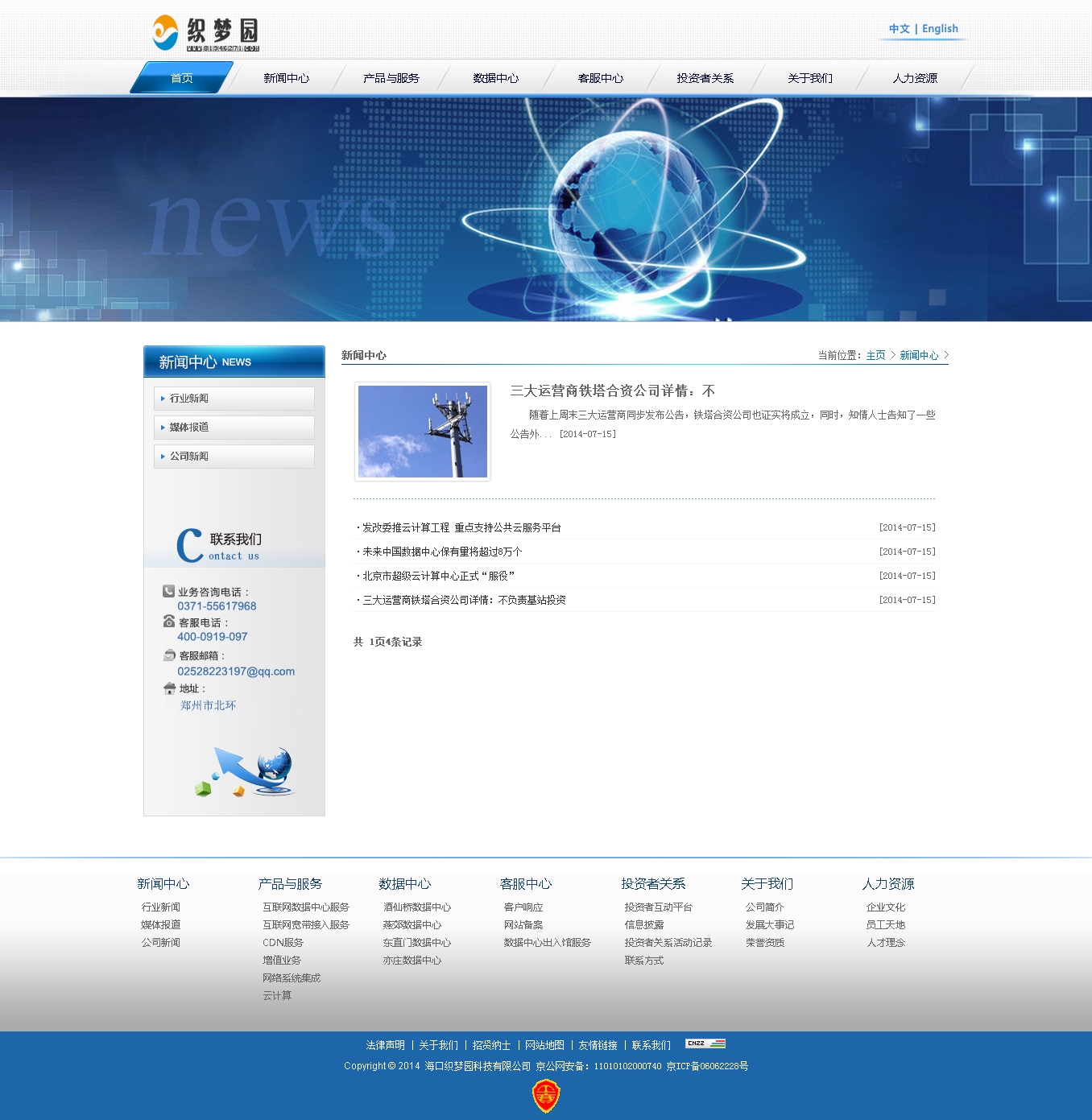The width and height of the screenshot is (1092, 1120).
Task: Open 增值业务 footer link
Action: [x=282, y=961]
